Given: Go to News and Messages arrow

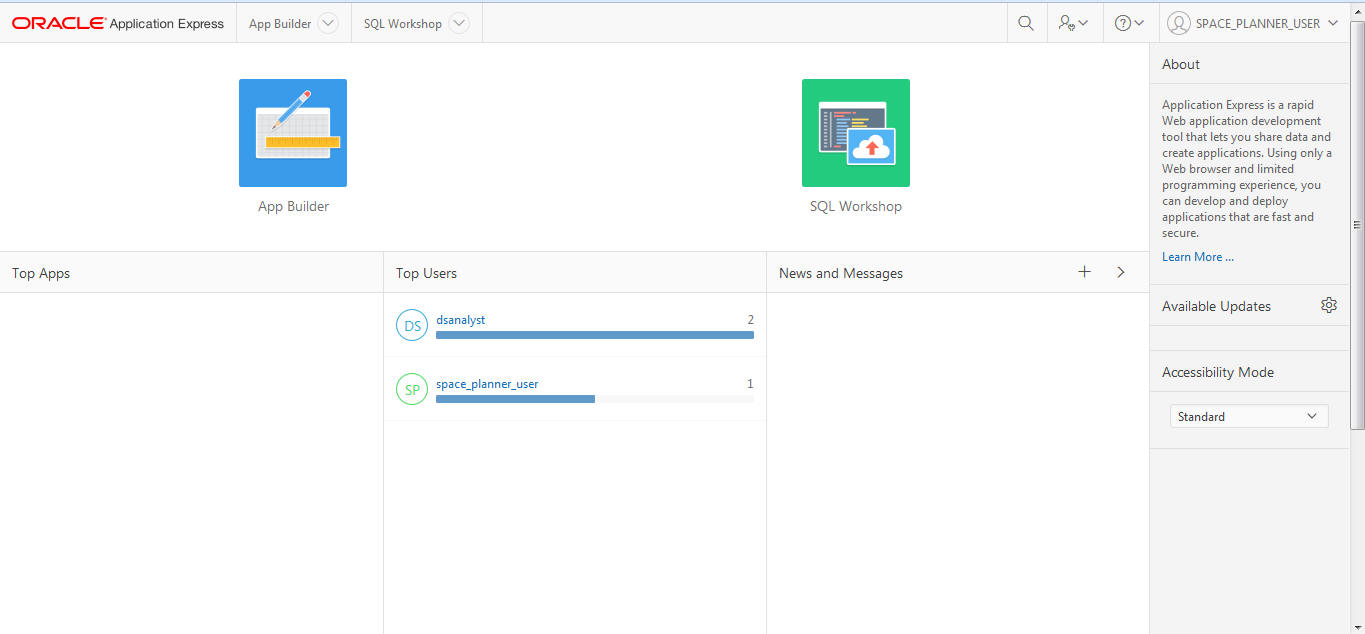Looking at the screenshot, I should tap(1121, 272).
